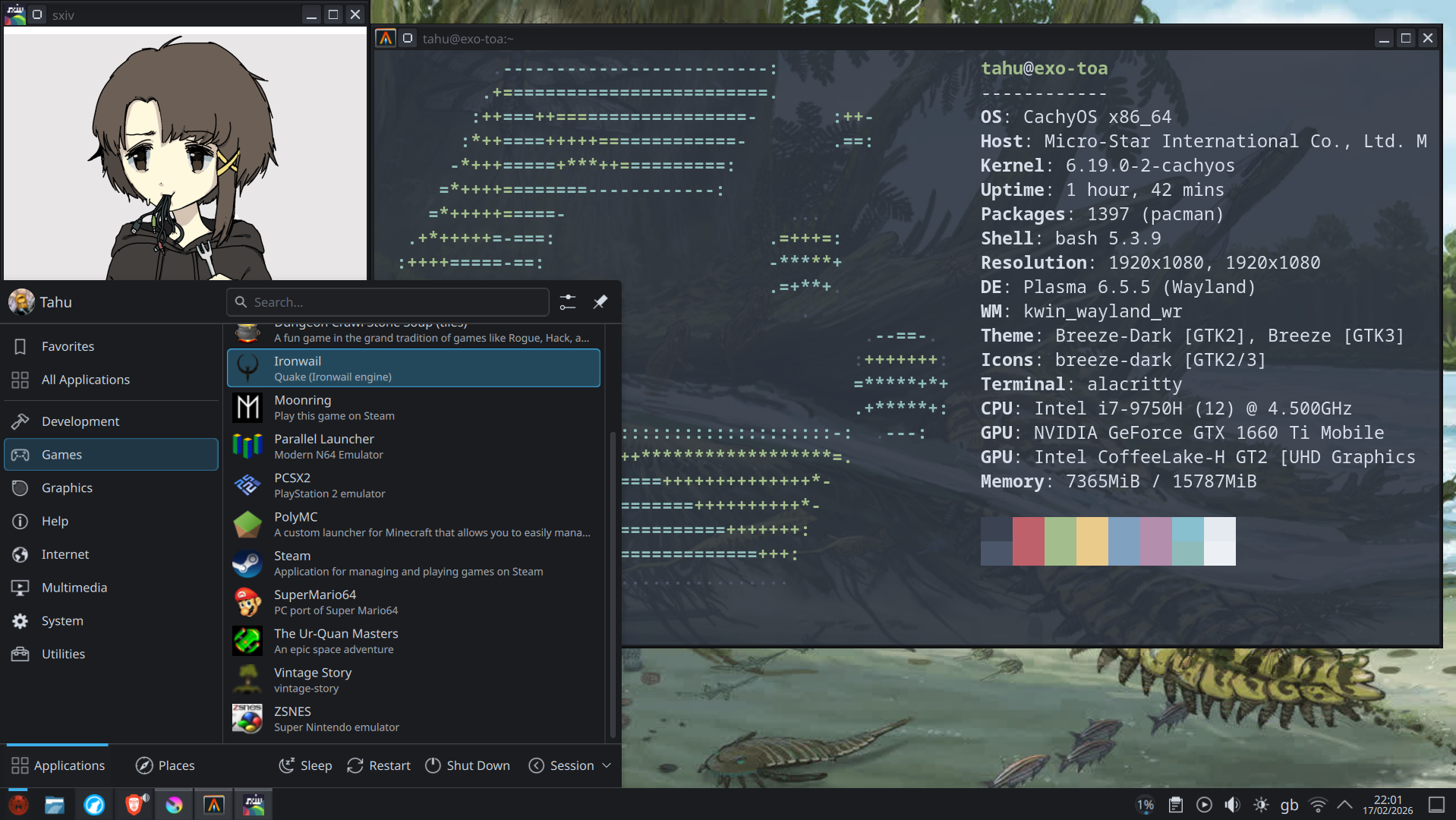Click the 'Shell: bash 5.3.9' line
The image size is (1456, 820).
(1070, 238)
